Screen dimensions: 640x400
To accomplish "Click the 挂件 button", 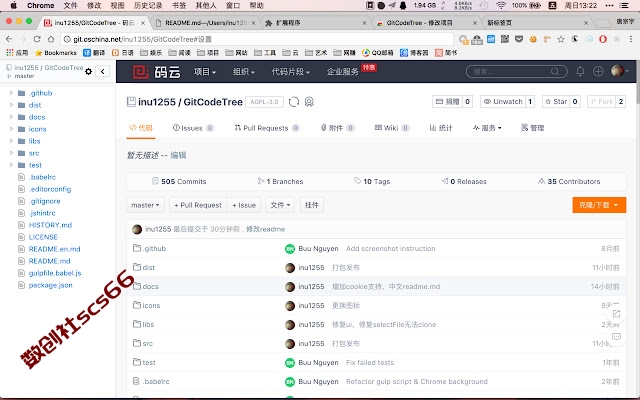I will click(x=311, y=205).
